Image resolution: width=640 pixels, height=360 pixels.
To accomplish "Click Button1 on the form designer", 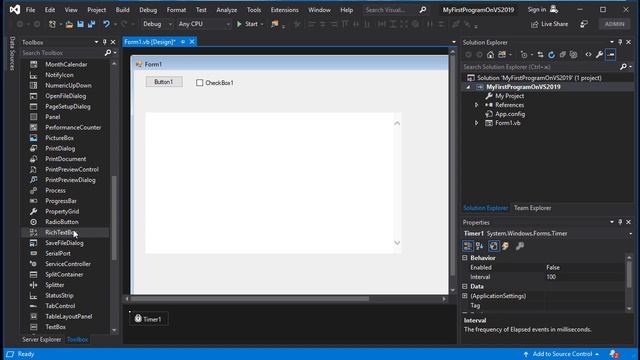I will coord(164,82).
